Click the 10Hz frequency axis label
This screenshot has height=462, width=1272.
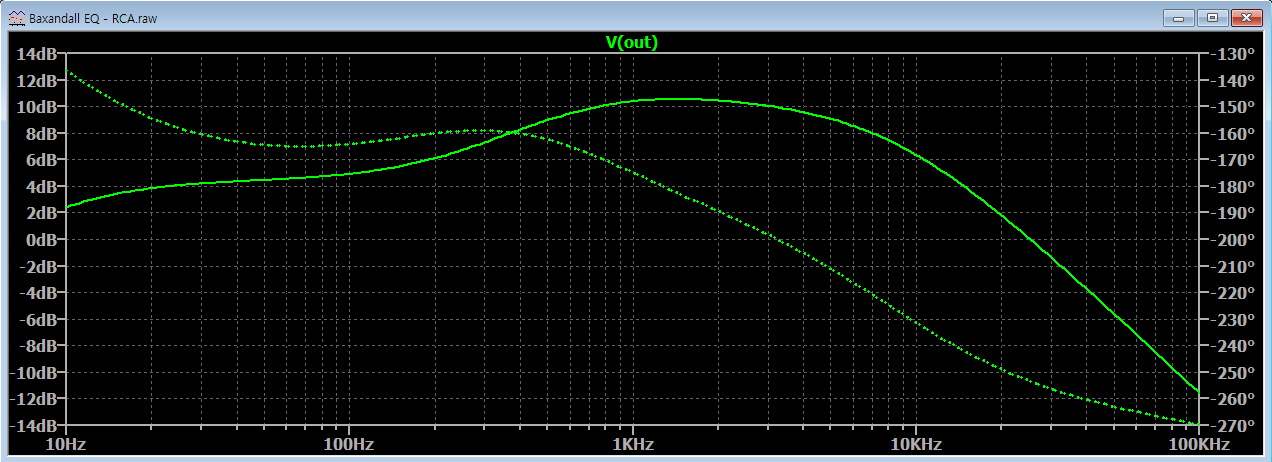click(x=65, y=443)
